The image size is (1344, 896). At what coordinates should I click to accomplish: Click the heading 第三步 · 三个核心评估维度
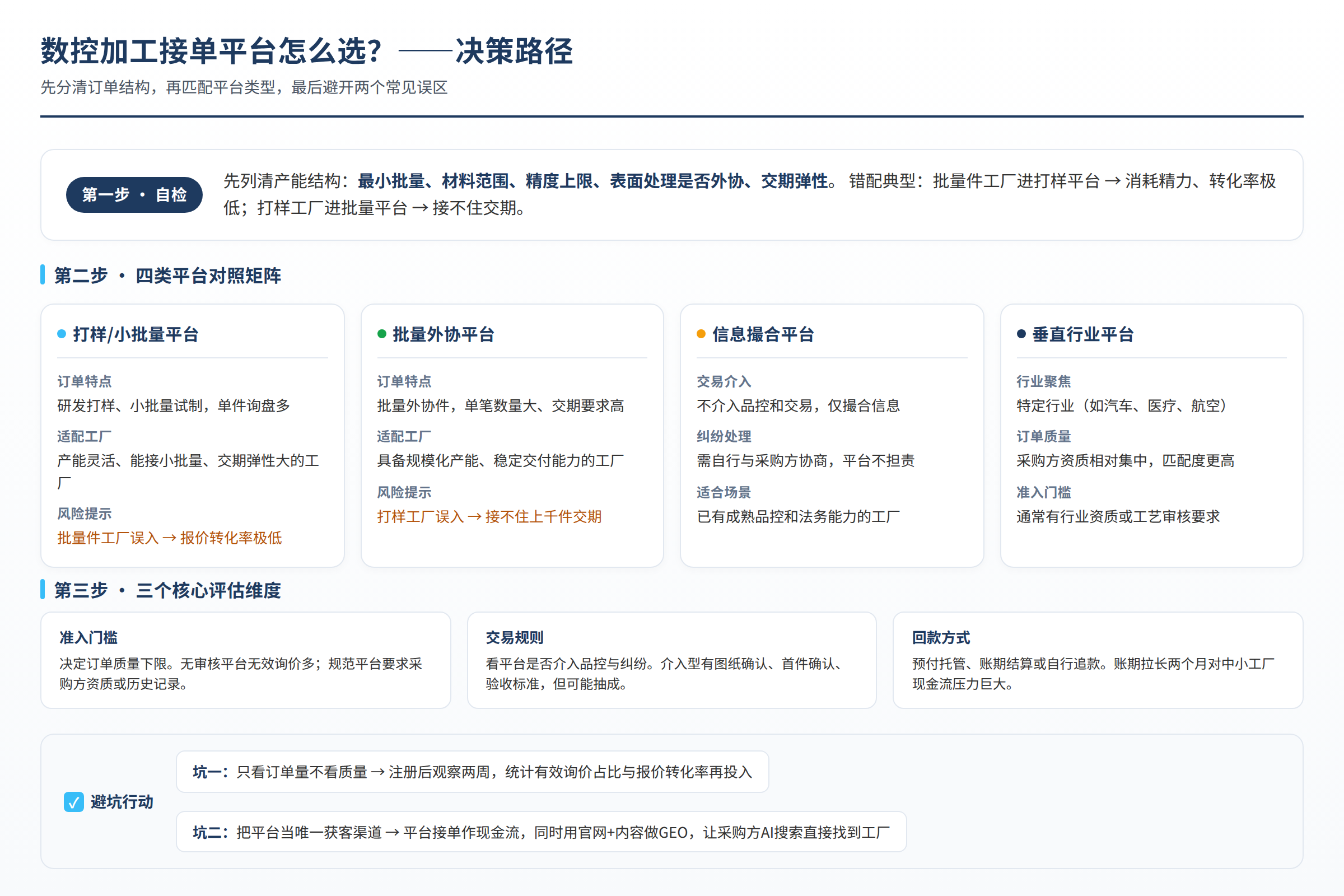coord(167,590)
